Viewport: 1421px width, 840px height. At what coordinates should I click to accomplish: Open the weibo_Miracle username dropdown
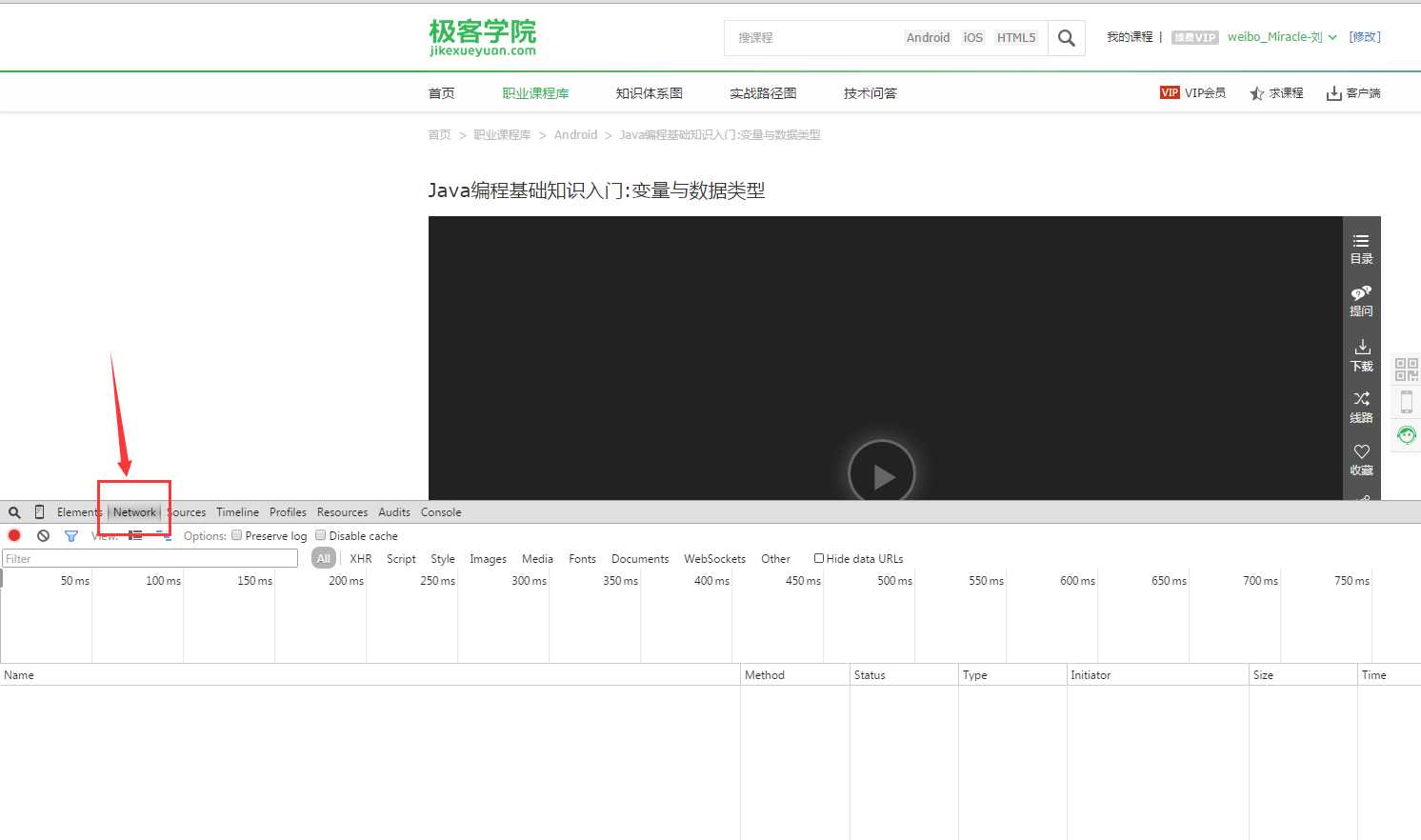click(x=1282, y=37)
